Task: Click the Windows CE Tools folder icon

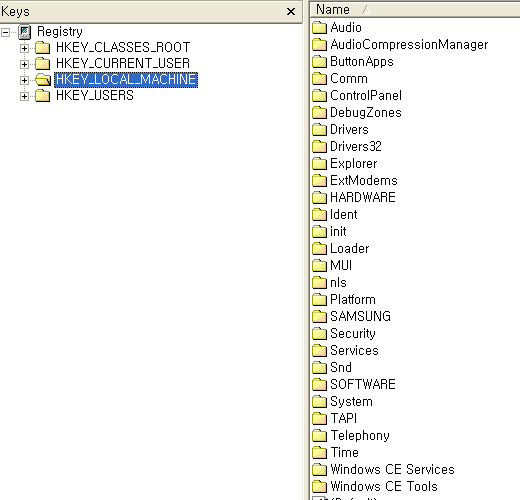Action: click(x=319, y=486)
